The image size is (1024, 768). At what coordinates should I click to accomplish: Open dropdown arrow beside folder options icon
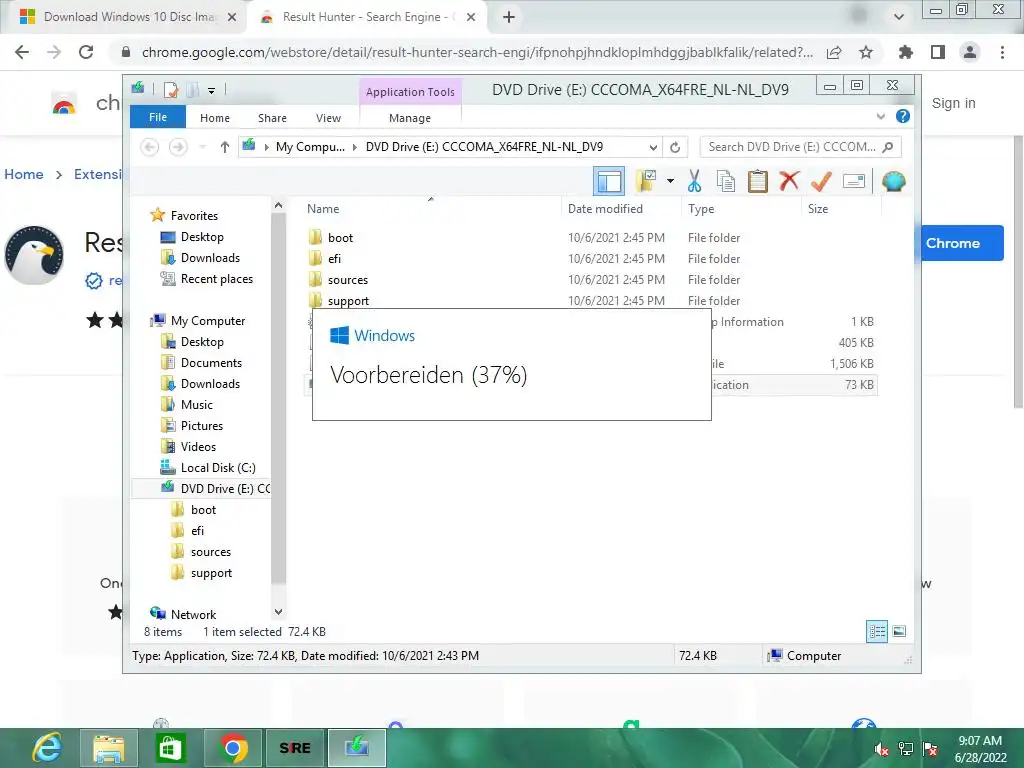[x=670, y=181]
